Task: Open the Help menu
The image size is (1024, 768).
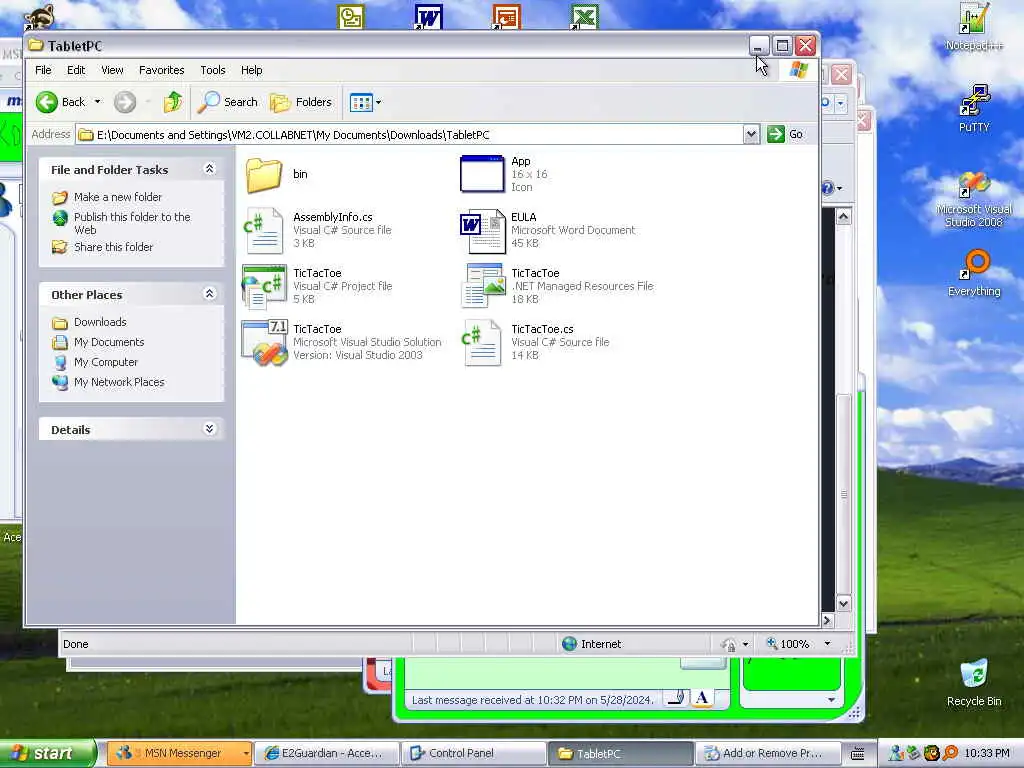Action: pyautogui.click(x=251, y=70)
